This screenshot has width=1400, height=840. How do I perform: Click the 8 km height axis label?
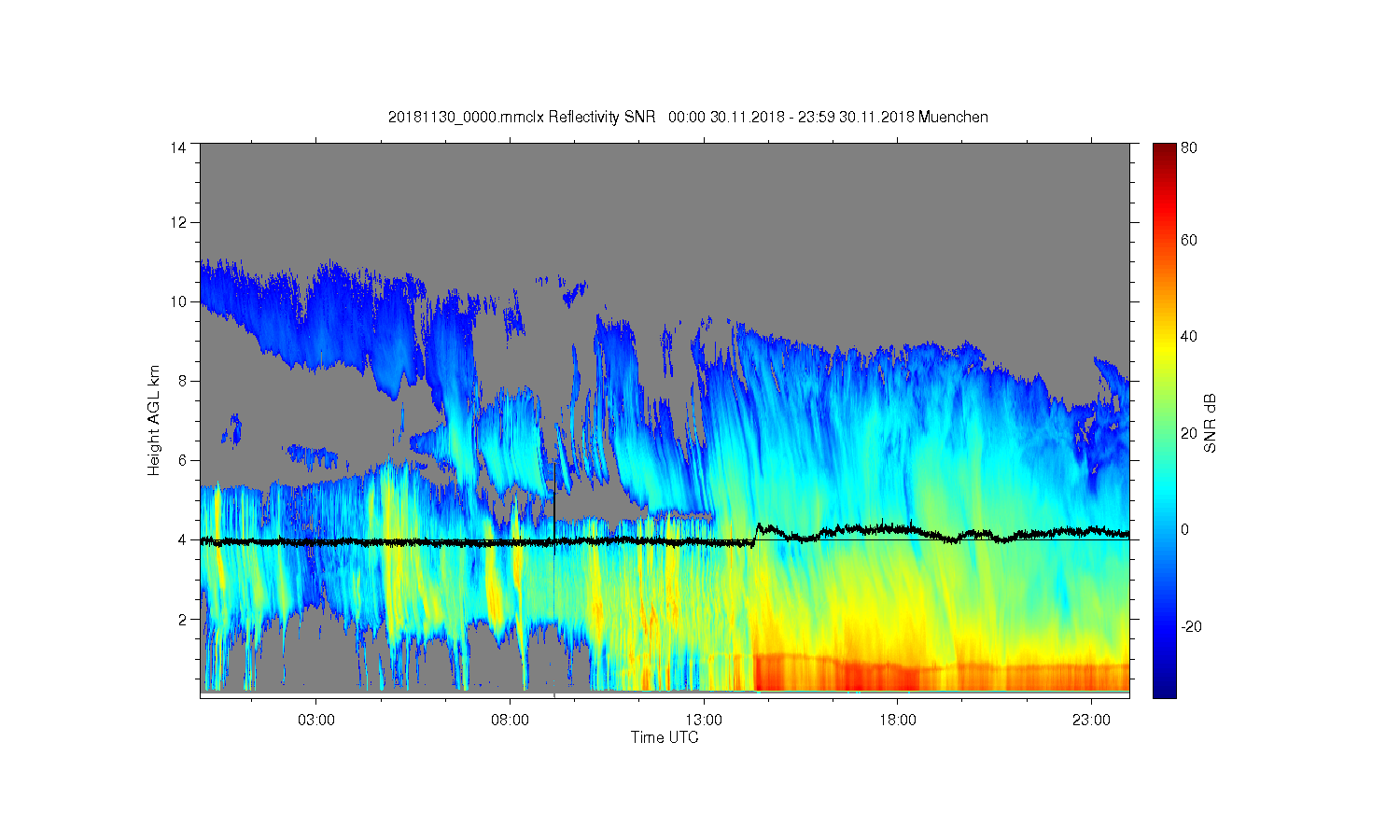(x=181, y=381)
